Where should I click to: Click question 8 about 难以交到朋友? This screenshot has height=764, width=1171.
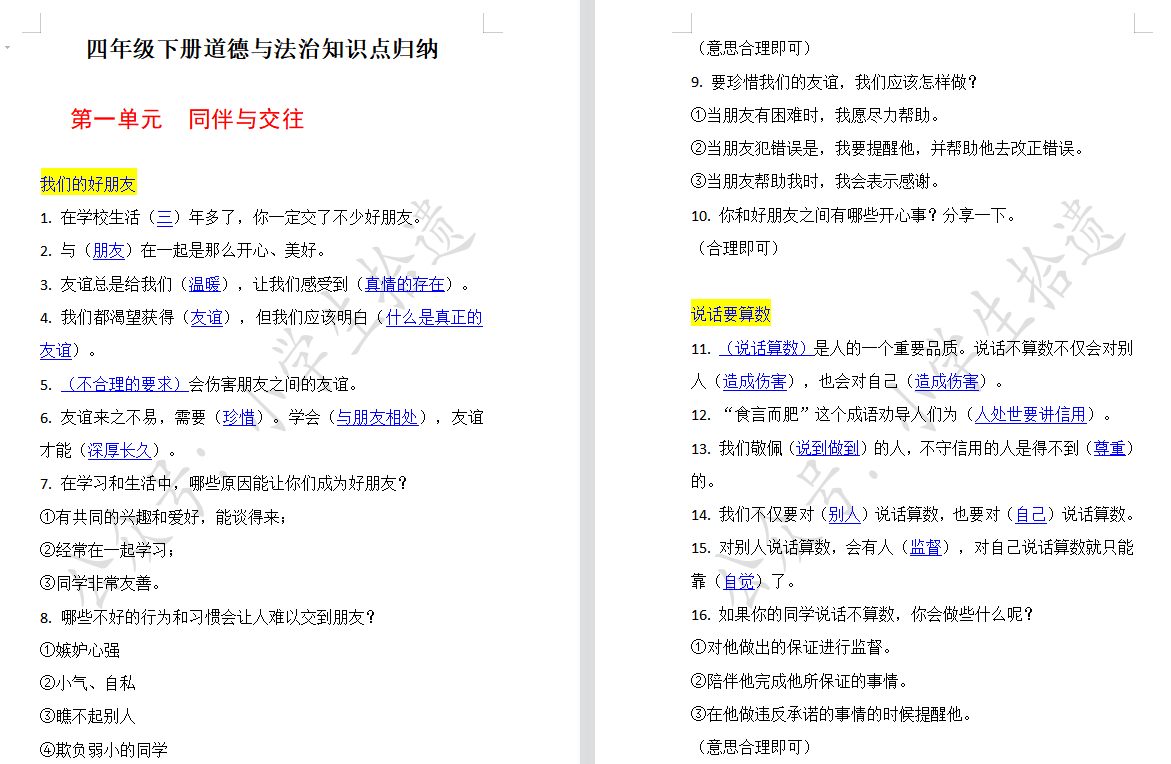(208, 617)
